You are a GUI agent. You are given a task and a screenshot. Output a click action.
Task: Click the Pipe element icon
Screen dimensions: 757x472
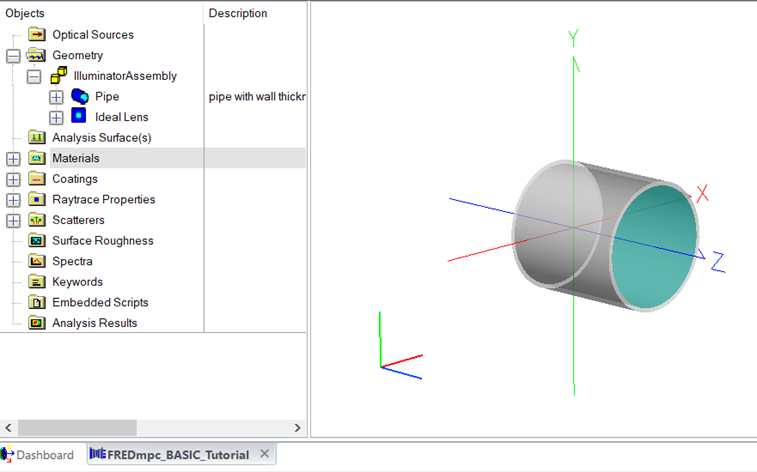point(79,97)
